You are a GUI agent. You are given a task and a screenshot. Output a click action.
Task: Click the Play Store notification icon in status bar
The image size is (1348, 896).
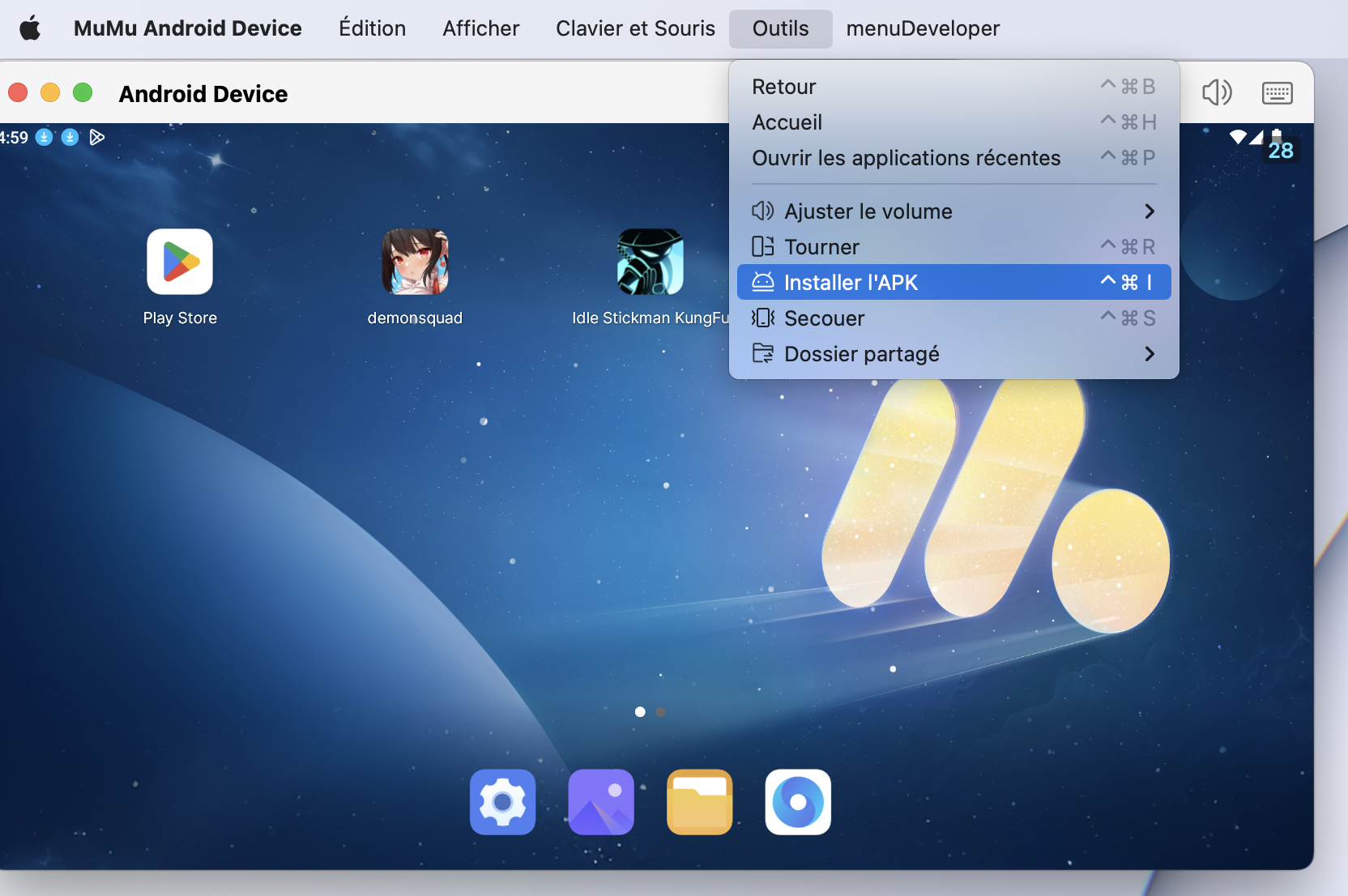(97, 137)
